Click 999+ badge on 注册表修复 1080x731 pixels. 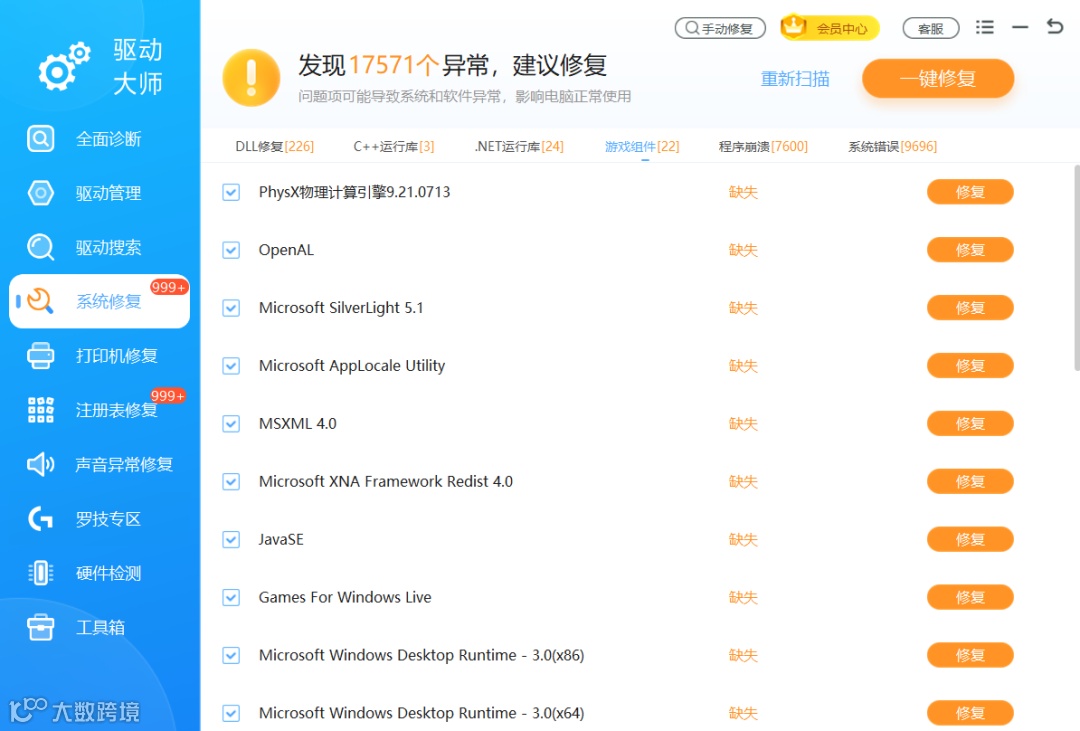tap(168, 396)
